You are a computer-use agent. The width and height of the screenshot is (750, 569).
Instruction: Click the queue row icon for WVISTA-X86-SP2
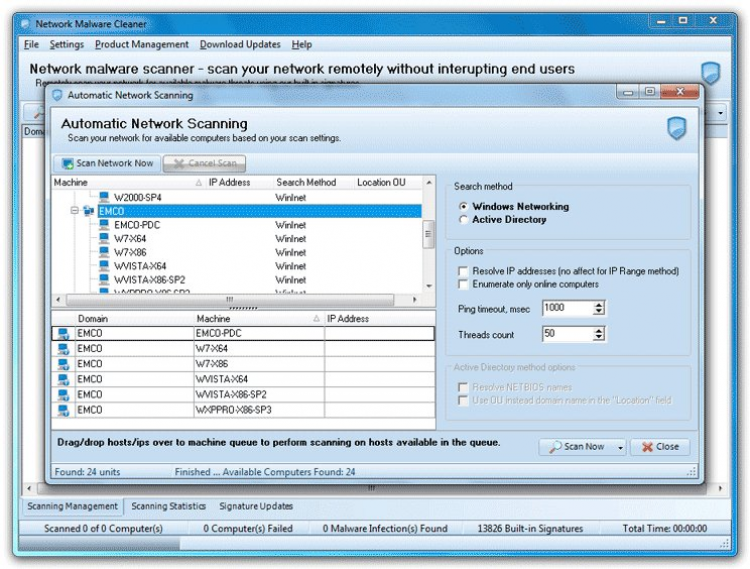tap(63, 394)
